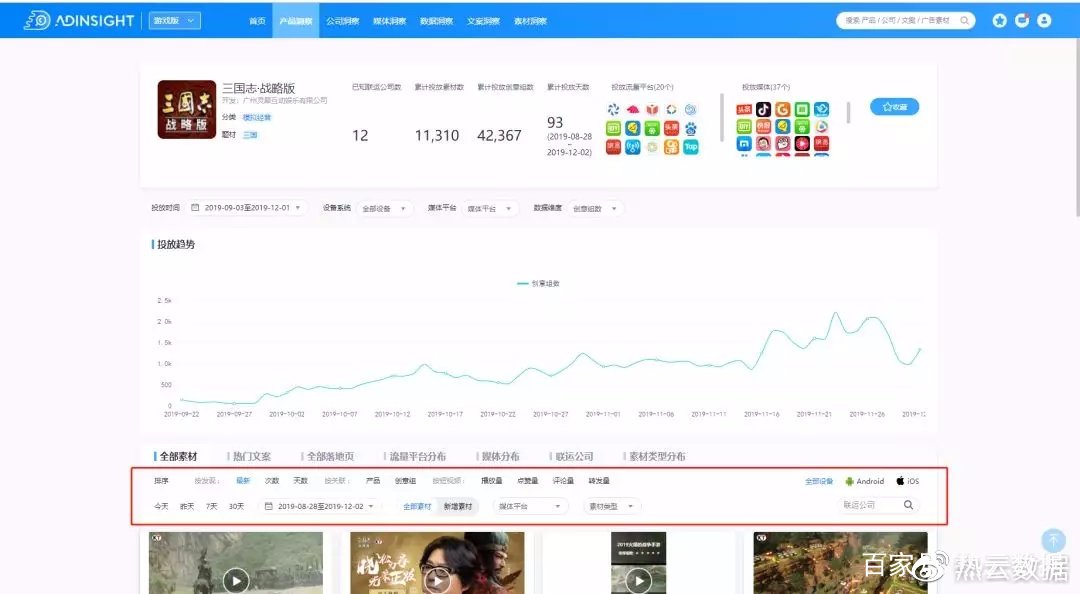Click the blue pinwheel platform icon
Viewport: 1080px width, 594px height.
[x=613, y=110]
